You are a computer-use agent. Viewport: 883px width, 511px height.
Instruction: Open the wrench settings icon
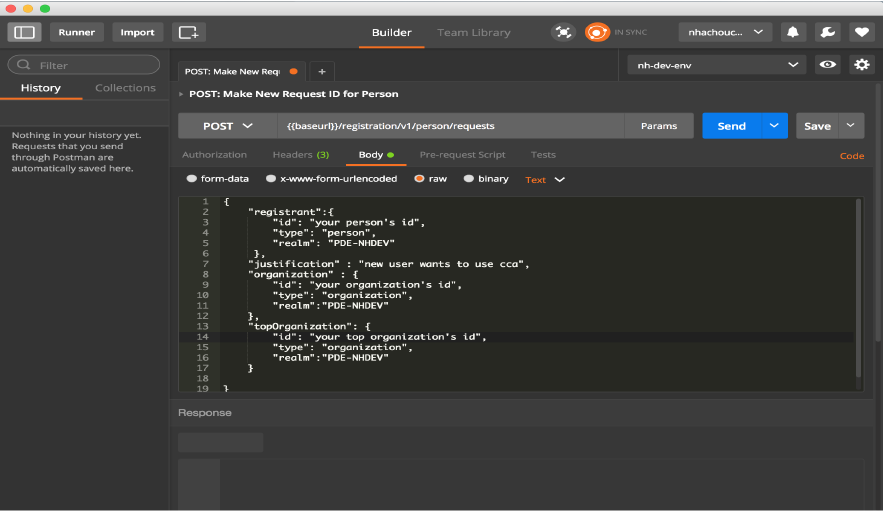tap(827, 32)
